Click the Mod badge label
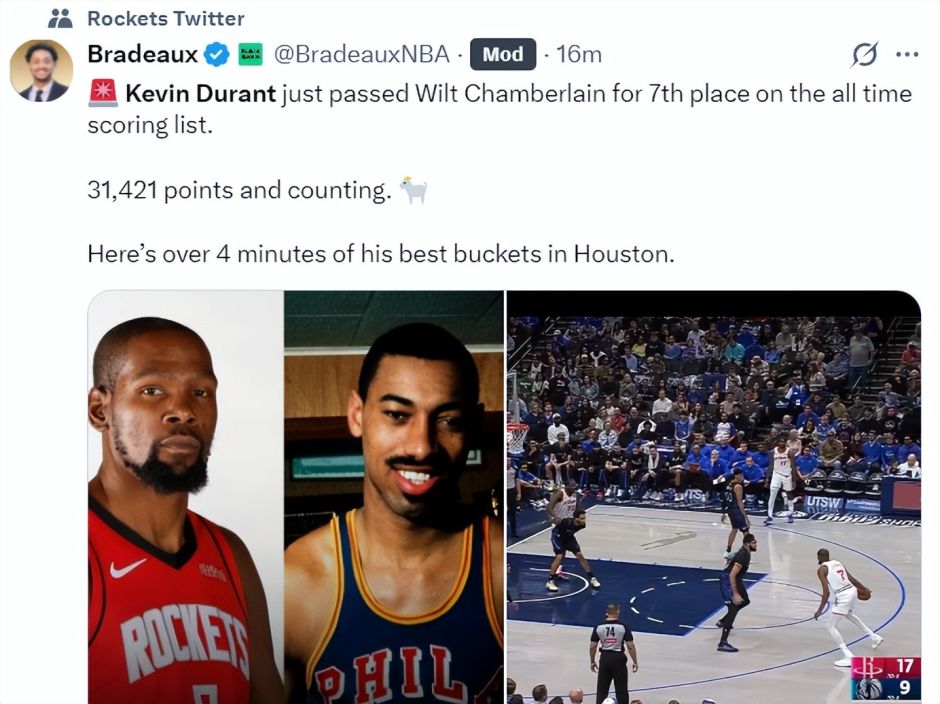Screen dimensions: 940x704 pos(502,55)
